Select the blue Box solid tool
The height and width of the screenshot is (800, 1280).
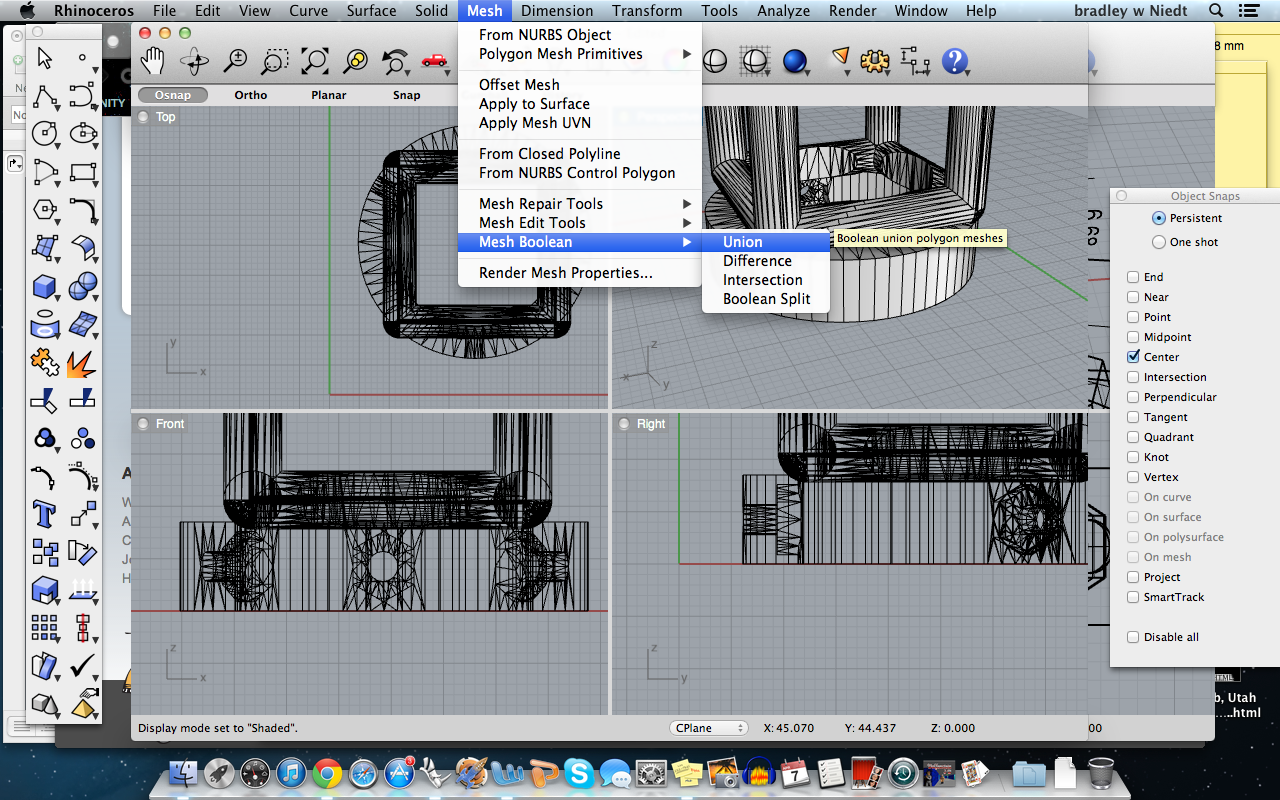tap(45, 287)
